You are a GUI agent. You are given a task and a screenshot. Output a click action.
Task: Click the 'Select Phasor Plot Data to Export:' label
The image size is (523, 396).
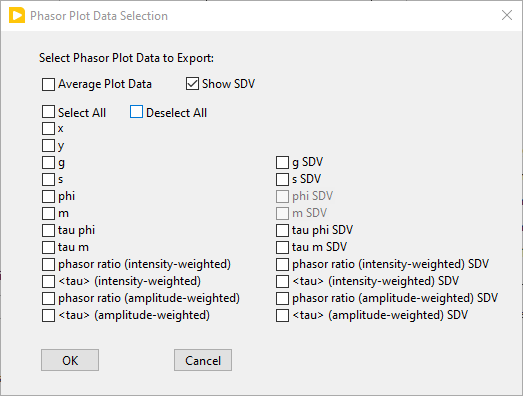point(126,58)
